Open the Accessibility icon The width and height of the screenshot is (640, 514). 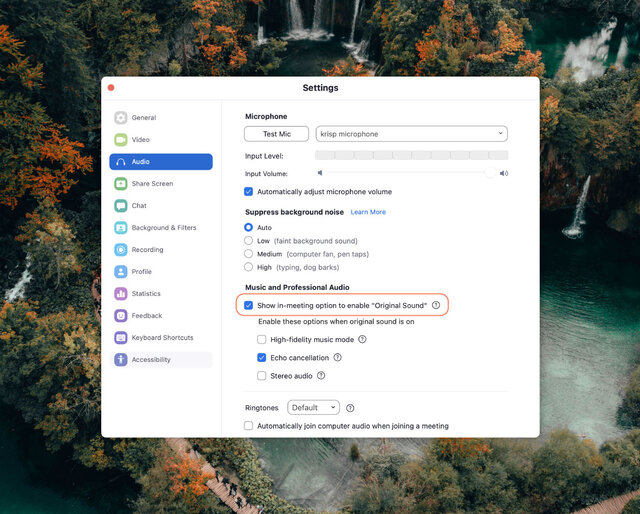(x=120, y=360)
